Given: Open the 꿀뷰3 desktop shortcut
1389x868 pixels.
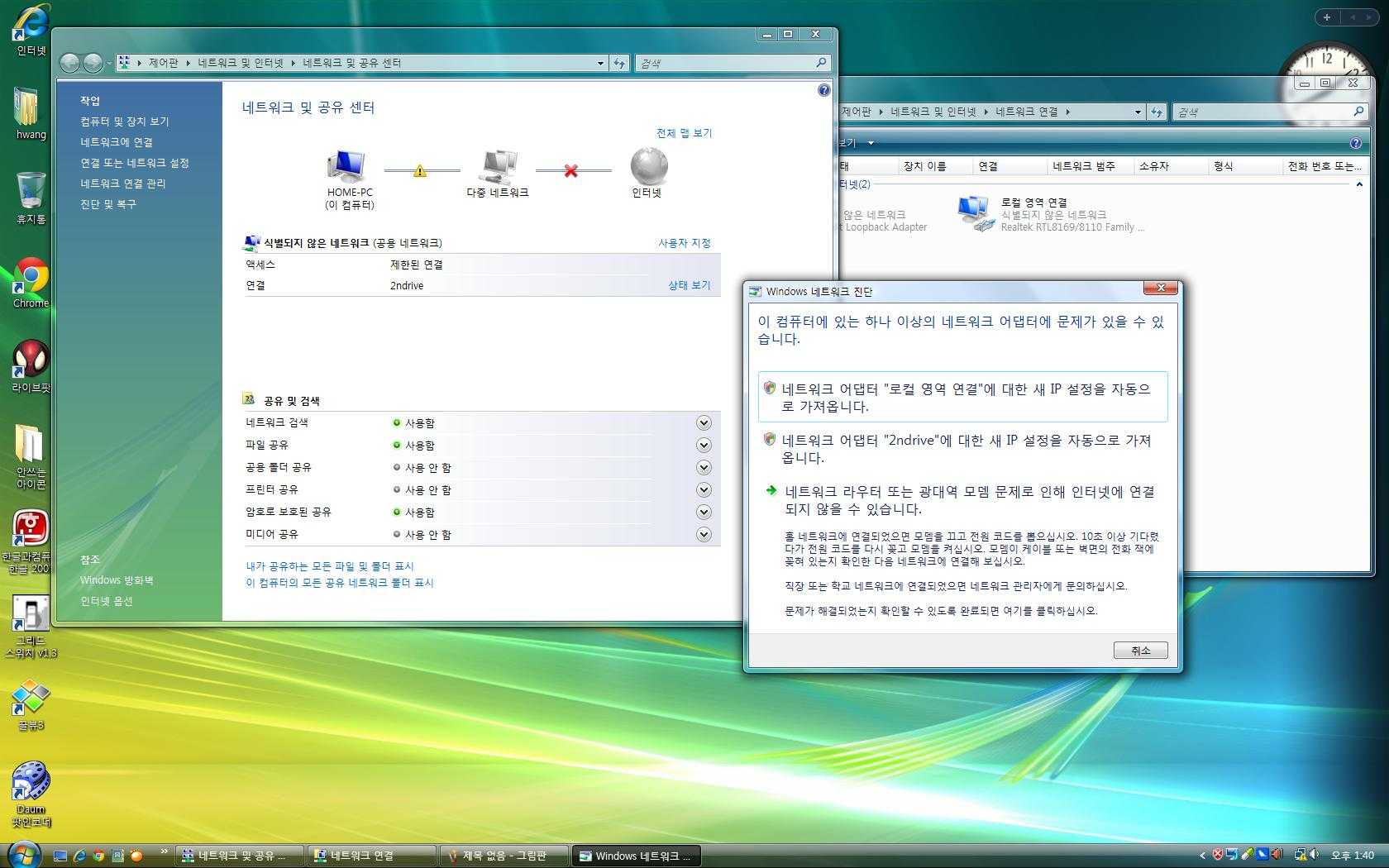Looking at the screenshot, I should 31,705.
